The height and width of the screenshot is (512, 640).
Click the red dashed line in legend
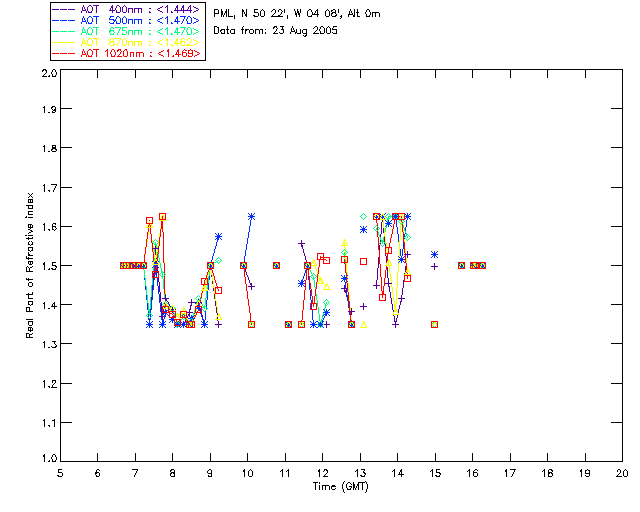coord(64,53)
